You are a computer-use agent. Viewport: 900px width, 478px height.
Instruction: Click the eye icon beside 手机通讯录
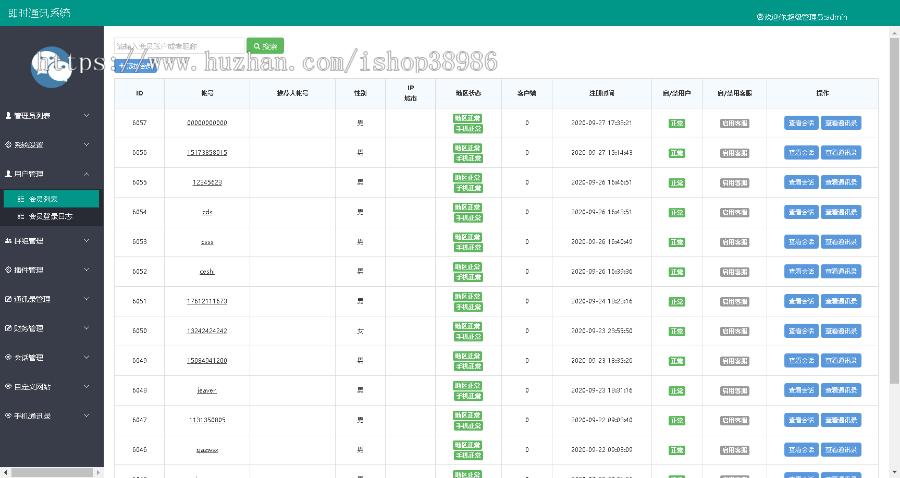pyautogui.click(x=8, y=415)
